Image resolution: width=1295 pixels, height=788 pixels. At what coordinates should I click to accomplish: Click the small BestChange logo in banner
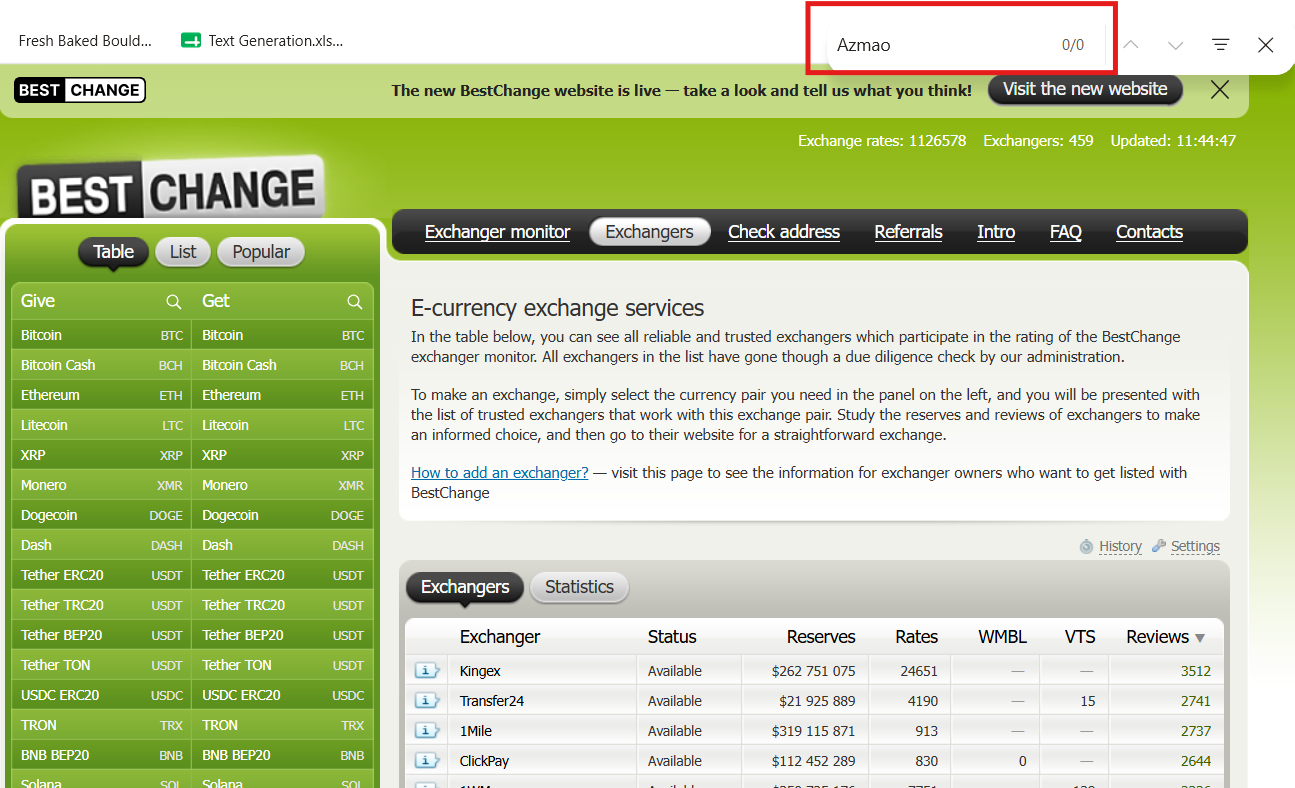80,90
